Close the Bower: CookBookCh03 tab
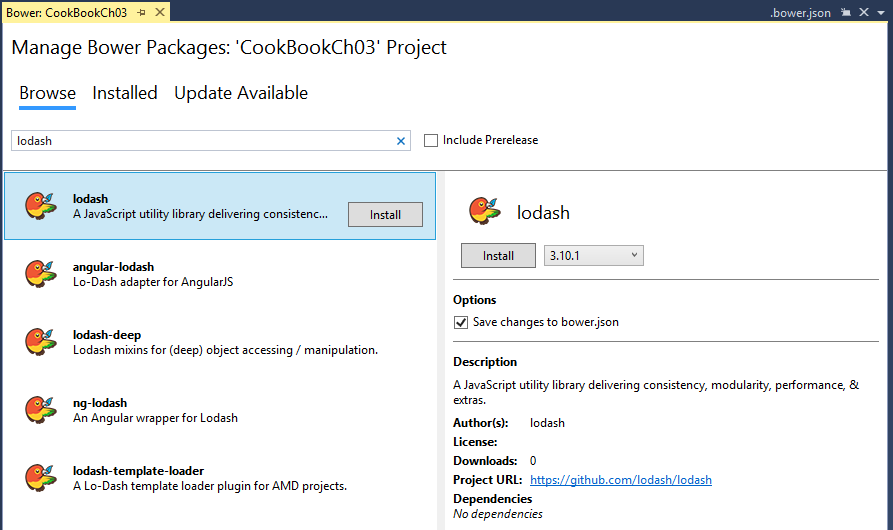 [x=158, y=13]
